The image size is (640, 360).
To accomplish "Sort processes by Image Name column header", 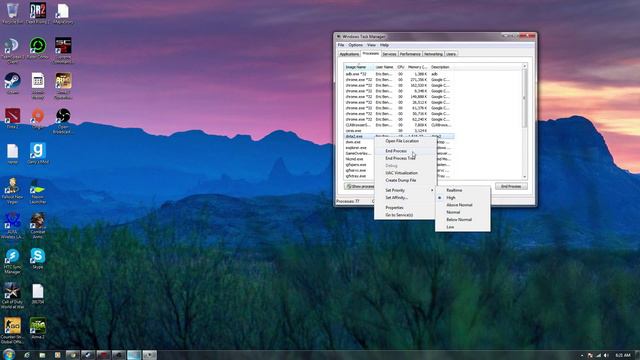I will tap(359, 67).
